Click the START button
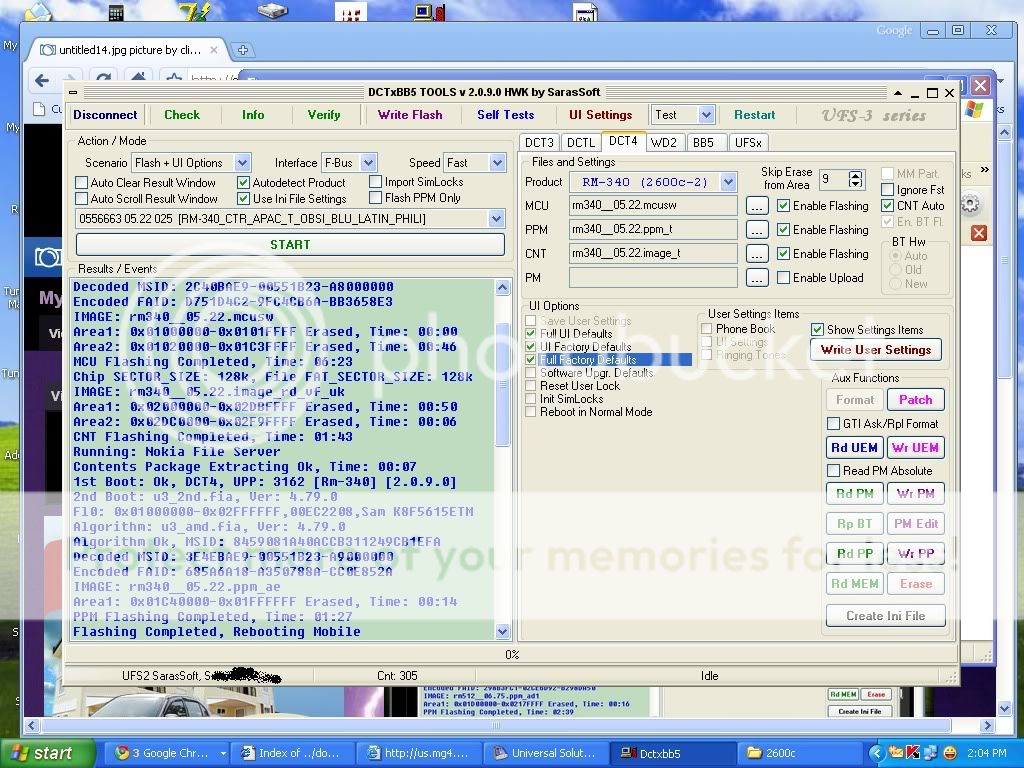 tap(290, 245)
